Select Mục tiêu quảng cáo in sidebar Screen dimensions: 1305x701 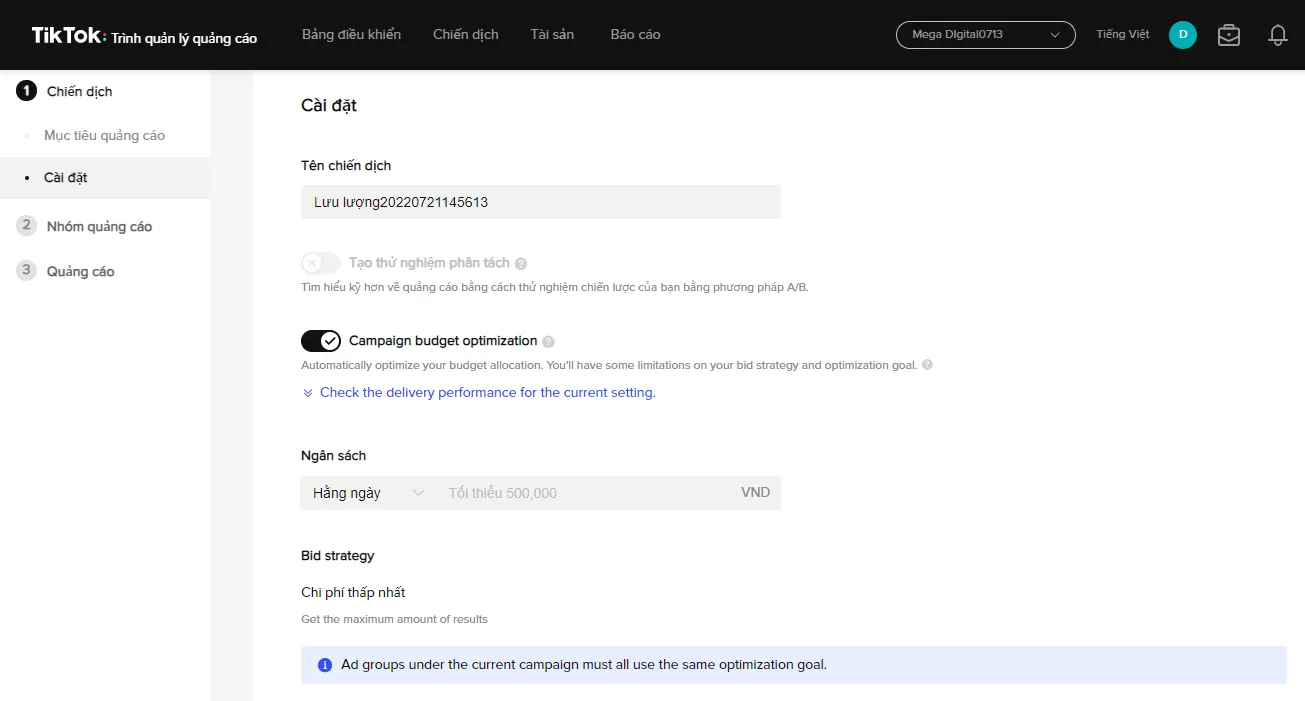click(x=105, y=135)
